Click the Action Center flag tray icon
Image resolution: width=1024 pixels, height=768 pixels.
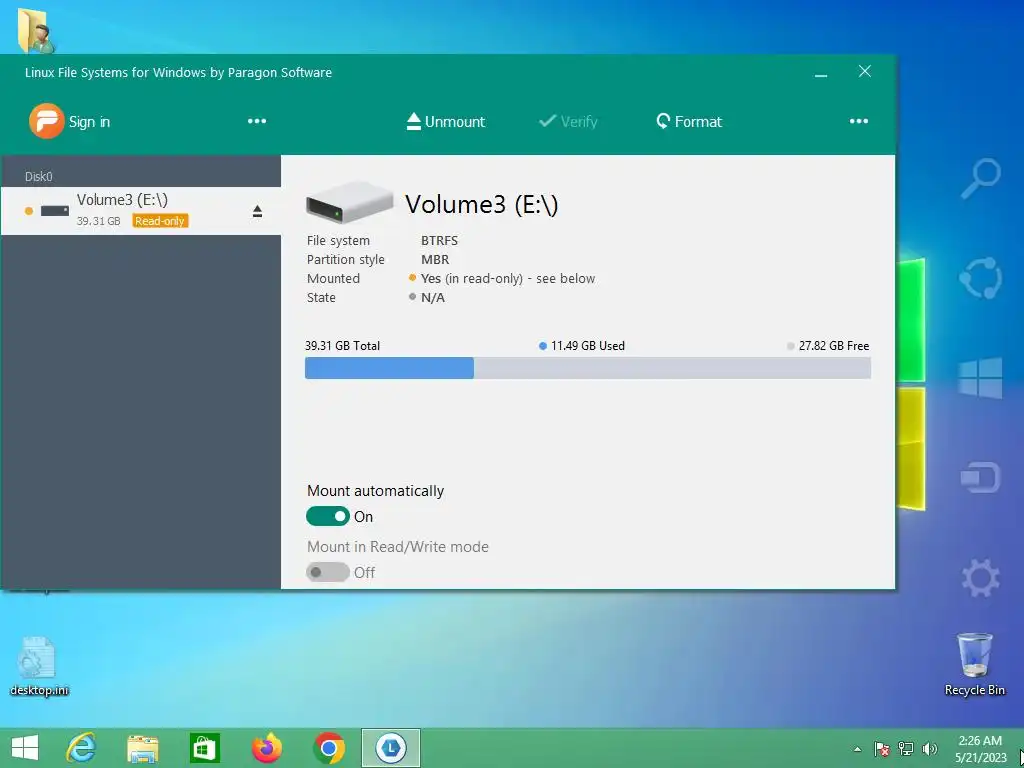point(882,748)
